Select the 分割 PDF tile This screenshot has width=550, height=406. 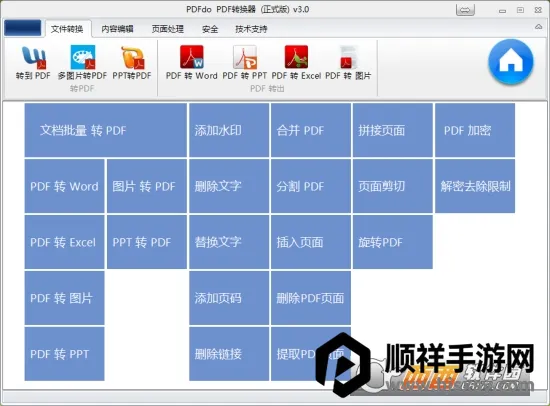(x=311, y=186)
